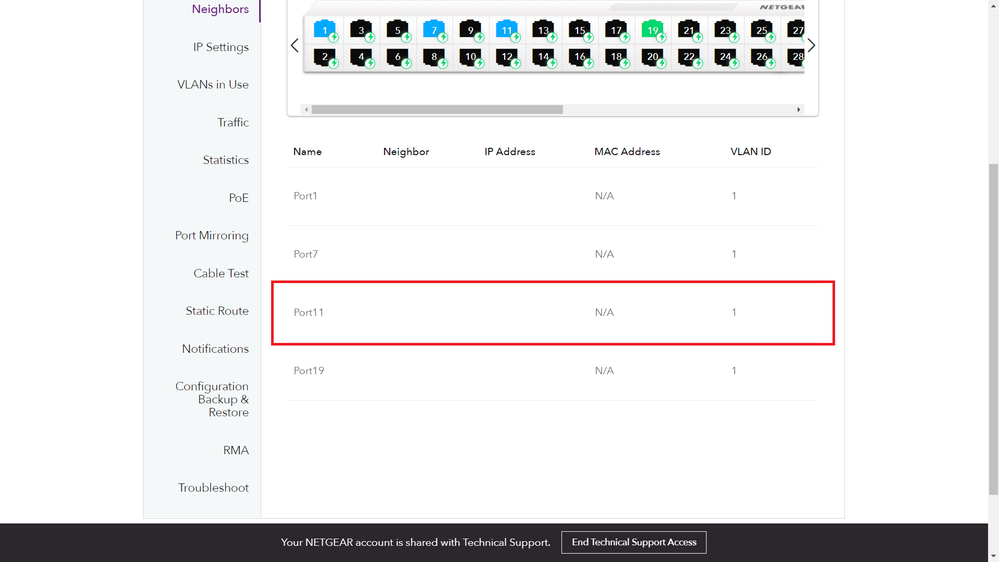Click the horizontal scrollbar right arrow

click(x=798, y=110)
